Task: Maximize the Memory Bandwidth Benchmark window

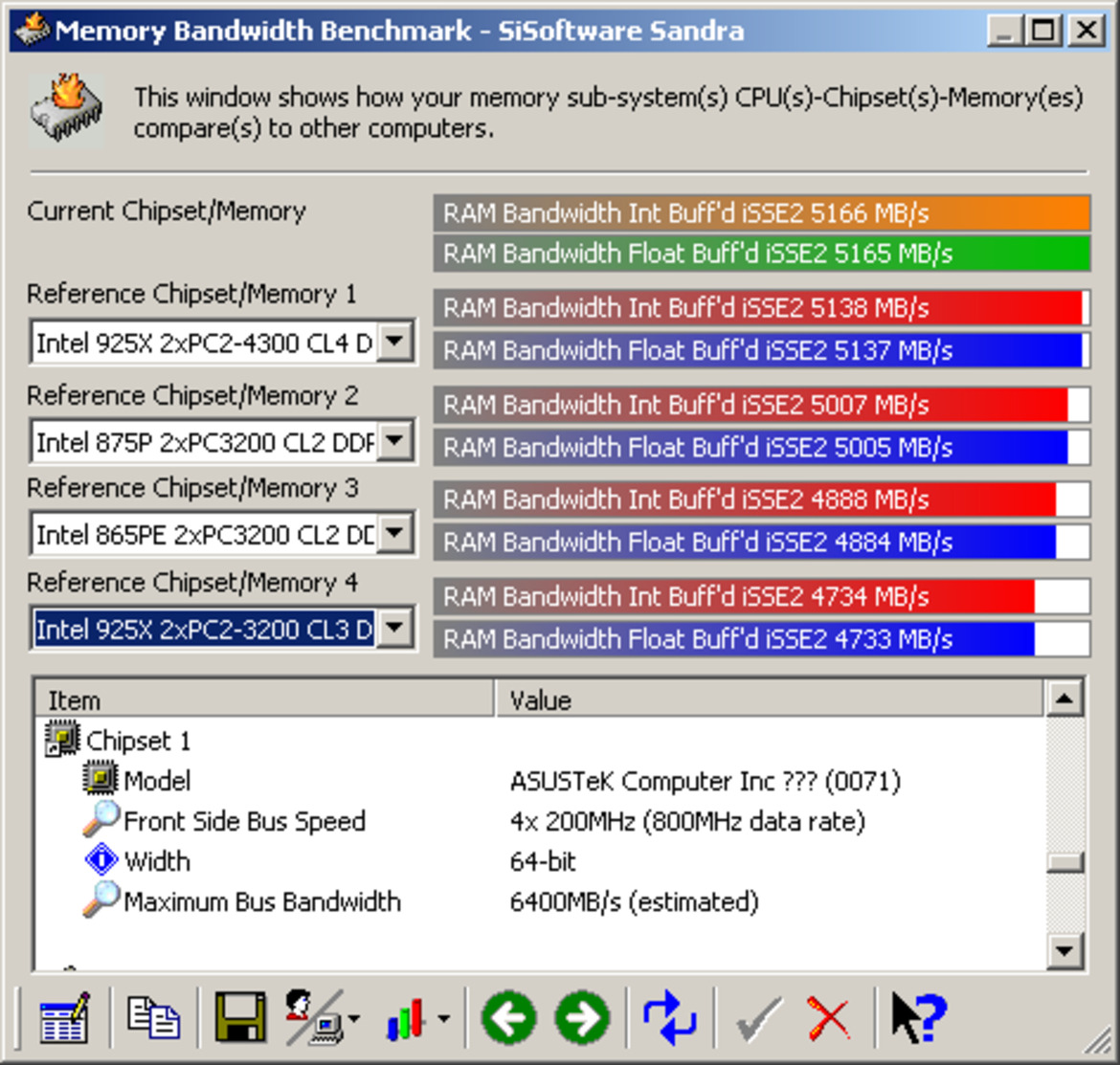Action: [1042, 31]
